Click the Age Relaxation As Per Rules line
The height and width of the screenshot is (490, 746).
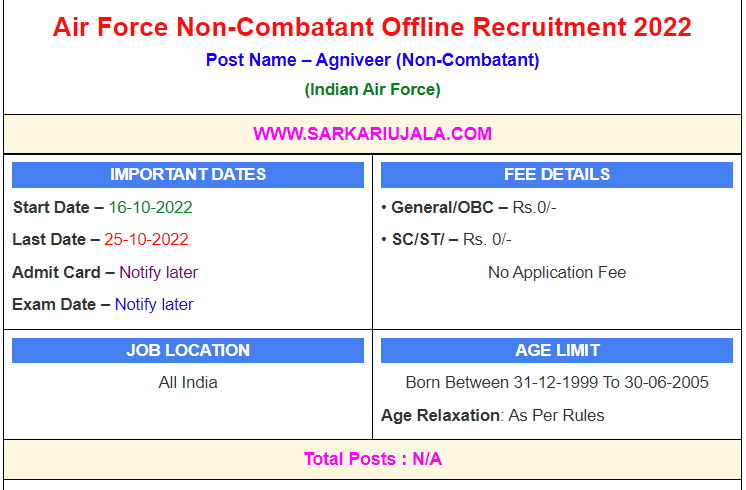point(492,415)
